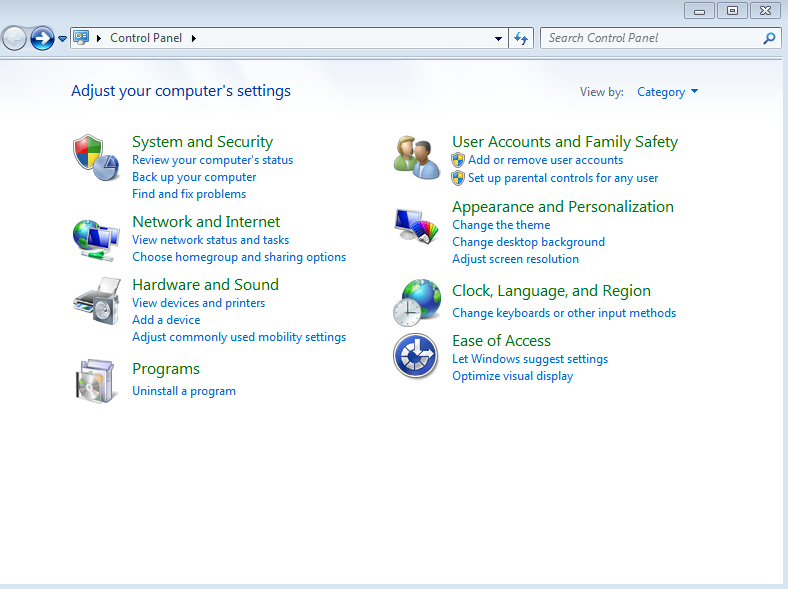The width and height of the screenshot is (788, 589).
Task: Open Adjust commonly used mobility settings
Action: [239, 337]
